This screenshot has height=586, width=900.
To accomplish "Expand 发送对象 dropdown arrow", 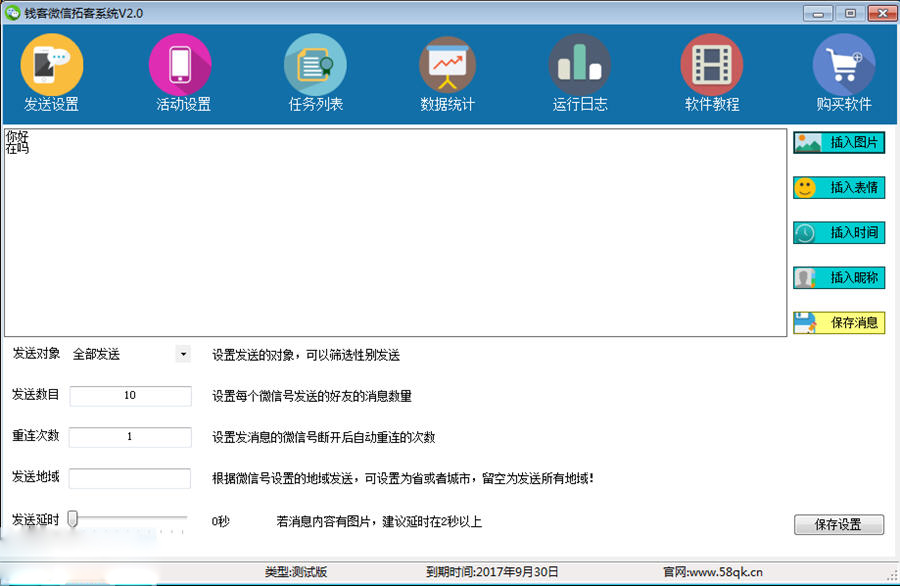I will (x=183, y=354).
